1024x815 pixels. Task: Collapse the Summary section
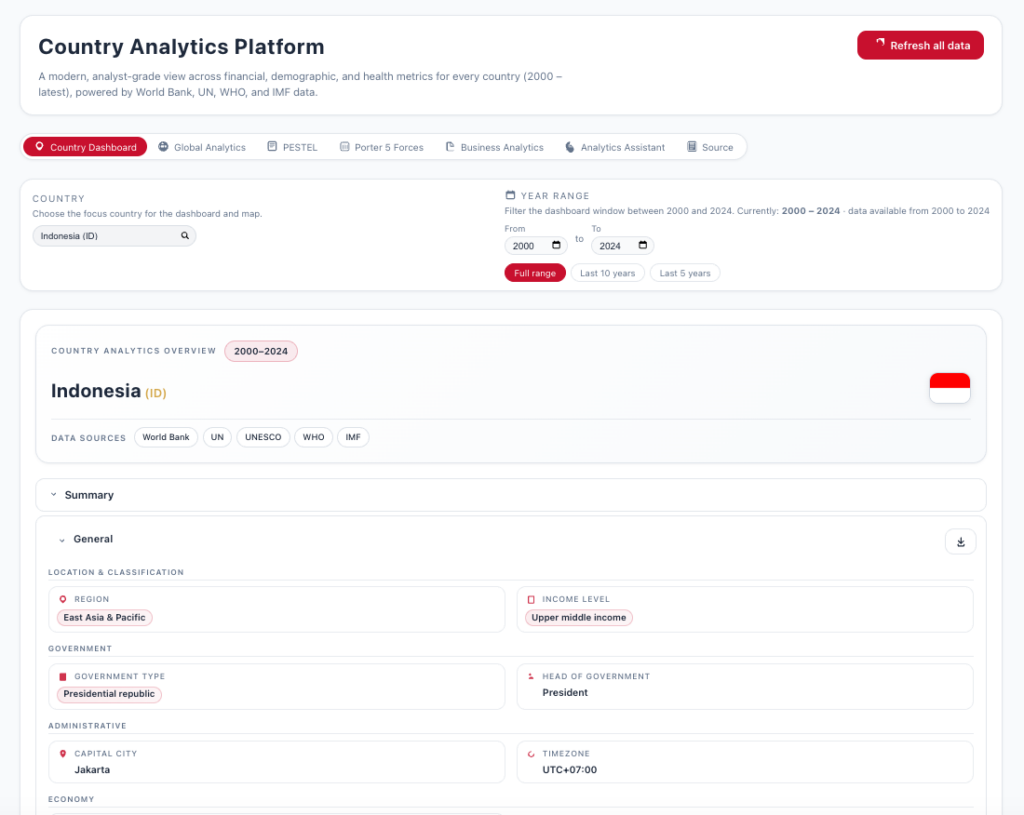point(53,495)
